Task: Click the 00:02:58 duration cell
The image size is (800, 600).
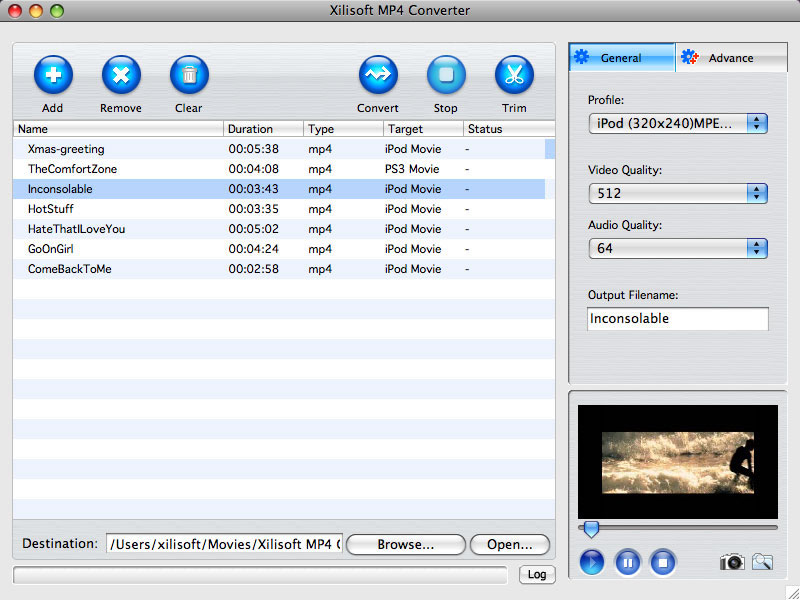Action: (254, 269)
